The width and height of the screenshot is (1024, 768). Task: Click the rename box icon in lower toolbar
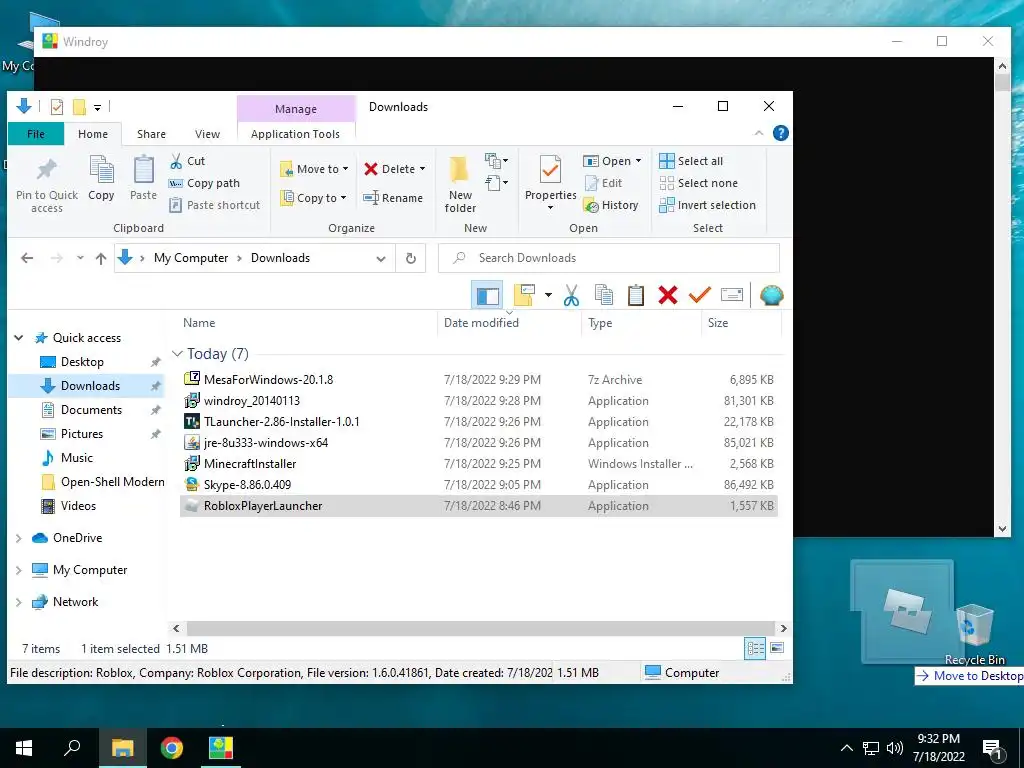731,295
